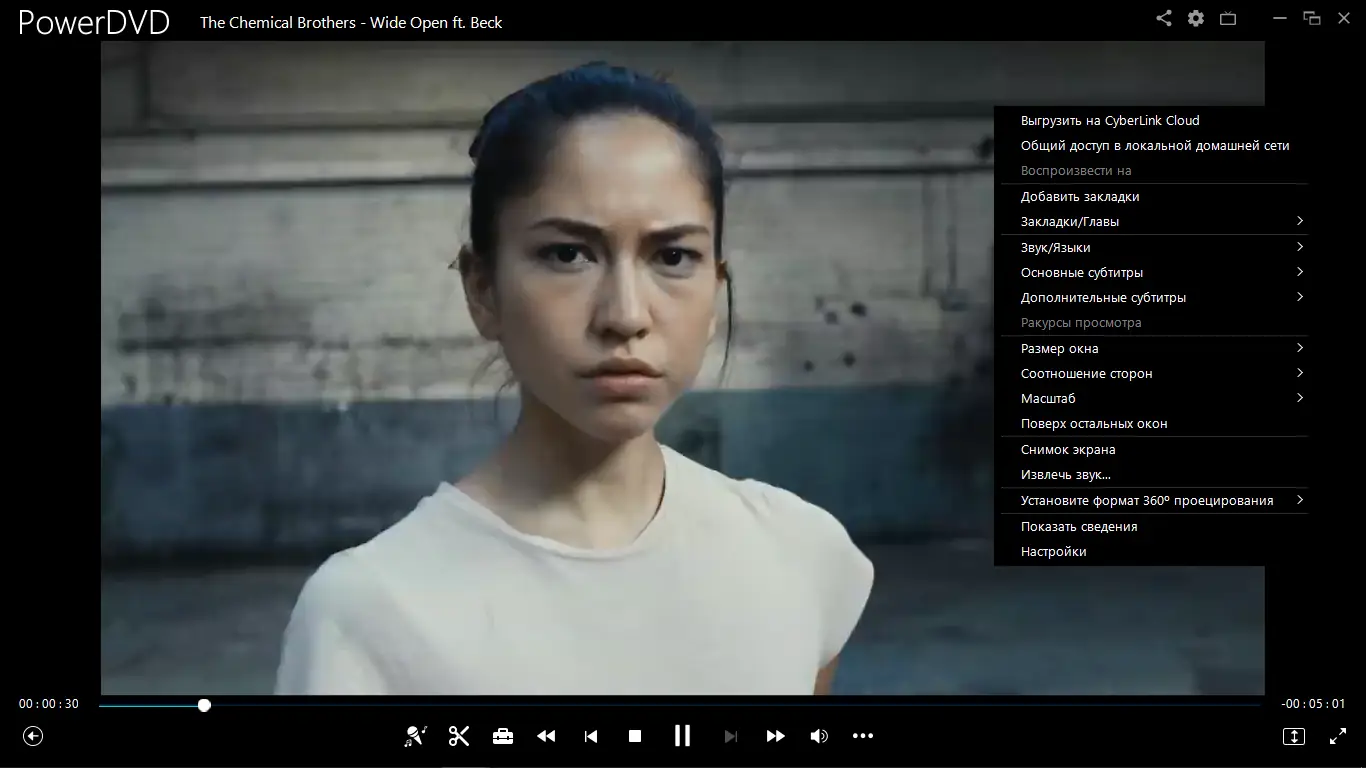Select 'Добавить закладки' from the menu
The width and height of the screenshot is (1366, 768).
pyautogui.click(x=1151, y=196)
